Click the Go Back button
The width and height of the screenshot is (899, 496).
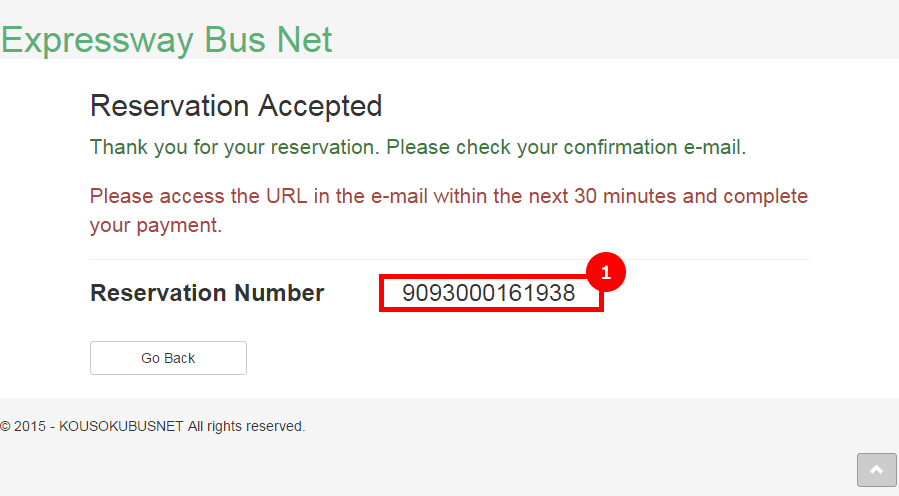tap(168, 358)
